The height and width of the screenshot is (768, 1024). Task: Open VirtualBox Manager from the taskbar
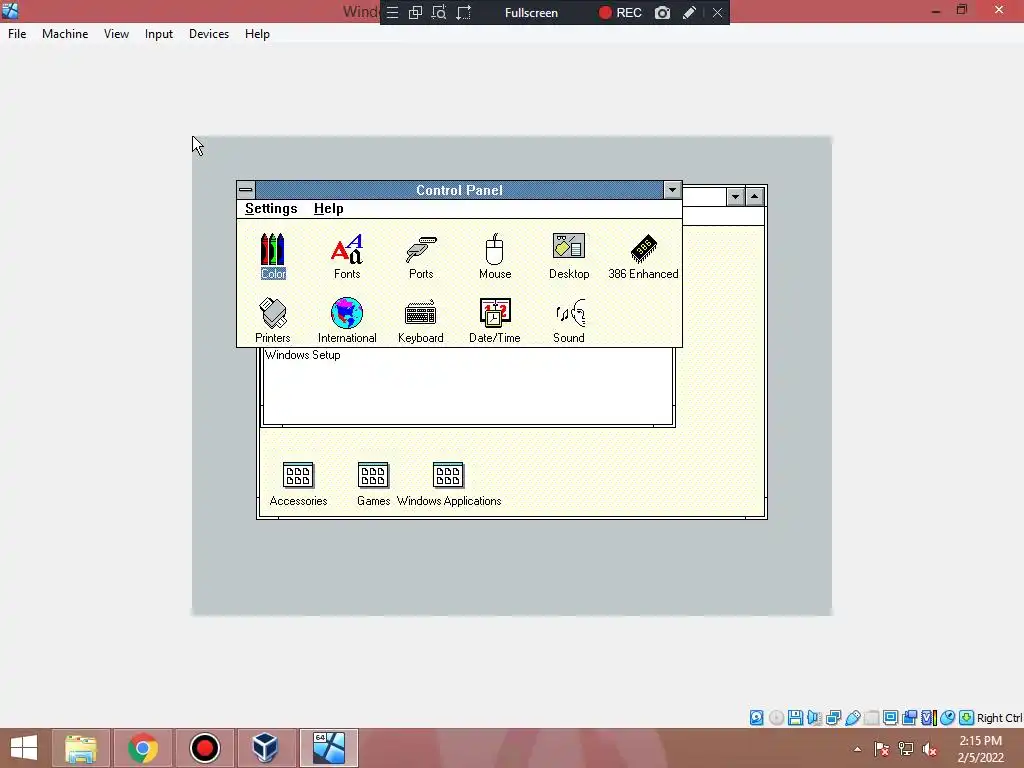pyautogui.click(x=266, y=748)
